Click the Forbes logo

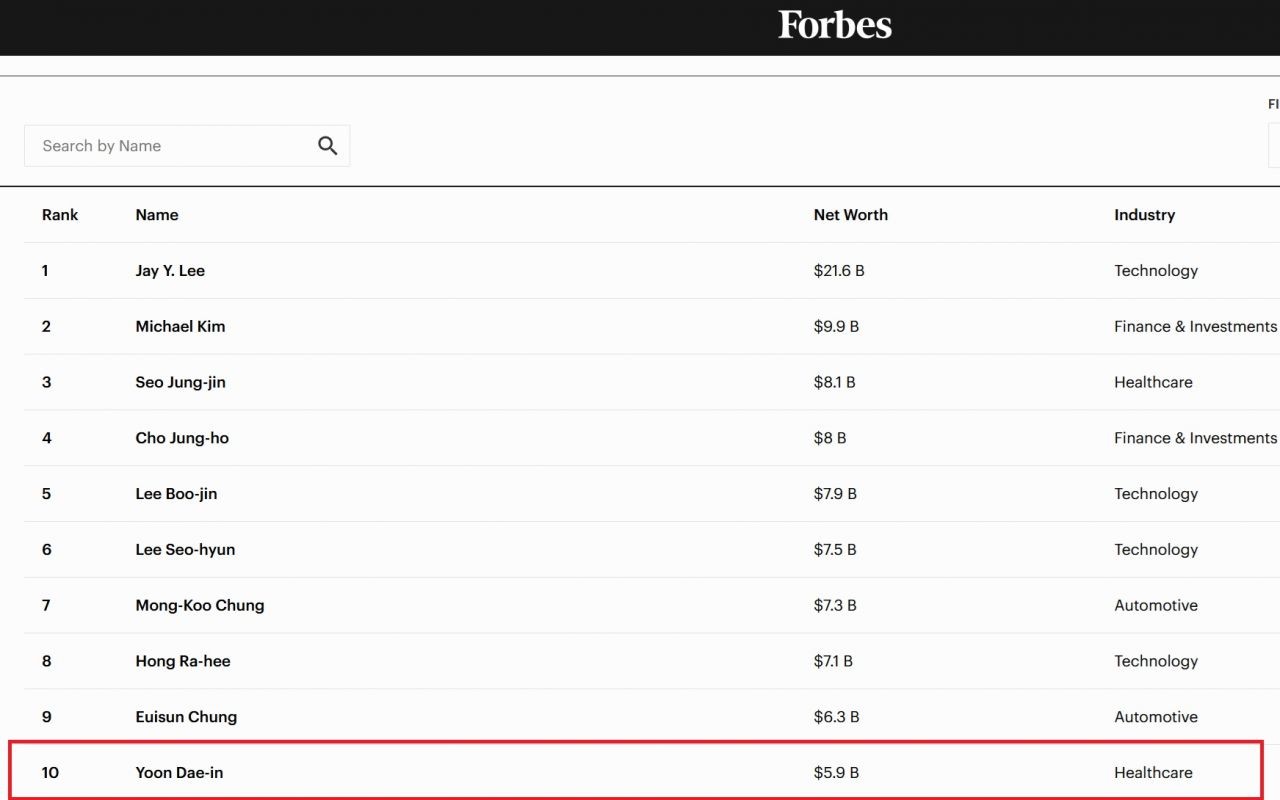835,25
